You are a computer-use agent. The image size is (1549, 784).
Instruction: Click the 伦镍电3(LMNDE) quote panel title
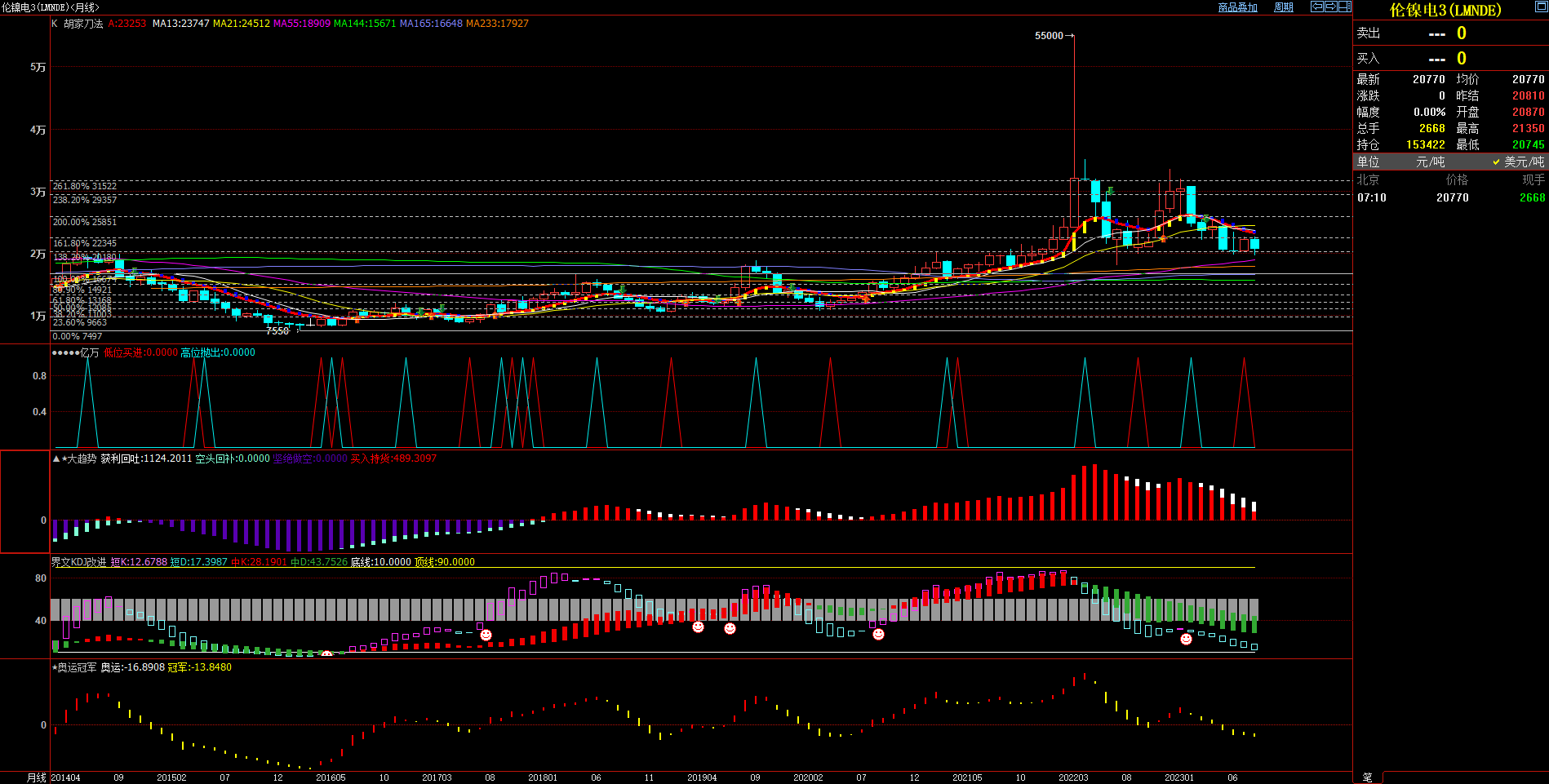tap(1445, 10)
